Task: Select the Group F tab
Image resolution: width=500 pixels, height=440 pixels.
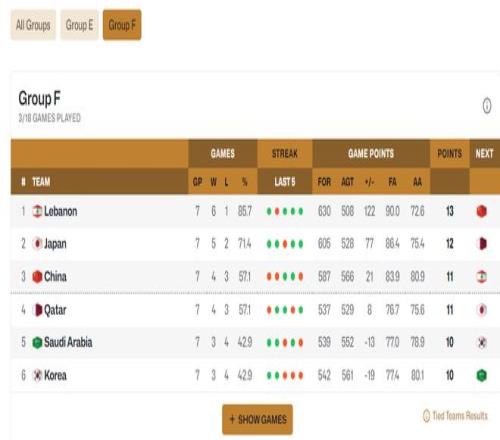Action: point(122,25)
